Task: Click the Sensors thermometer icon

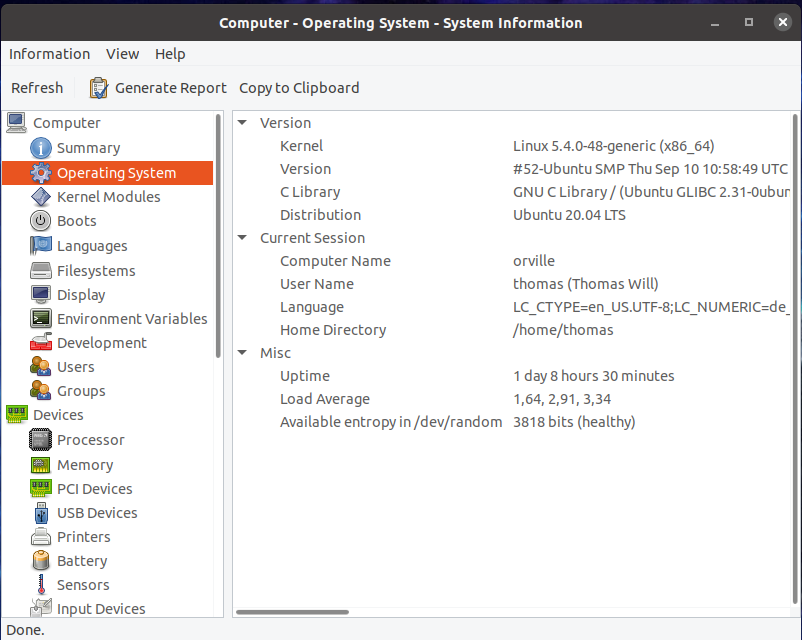Action: pyautogui.click(x=41, y=585)
